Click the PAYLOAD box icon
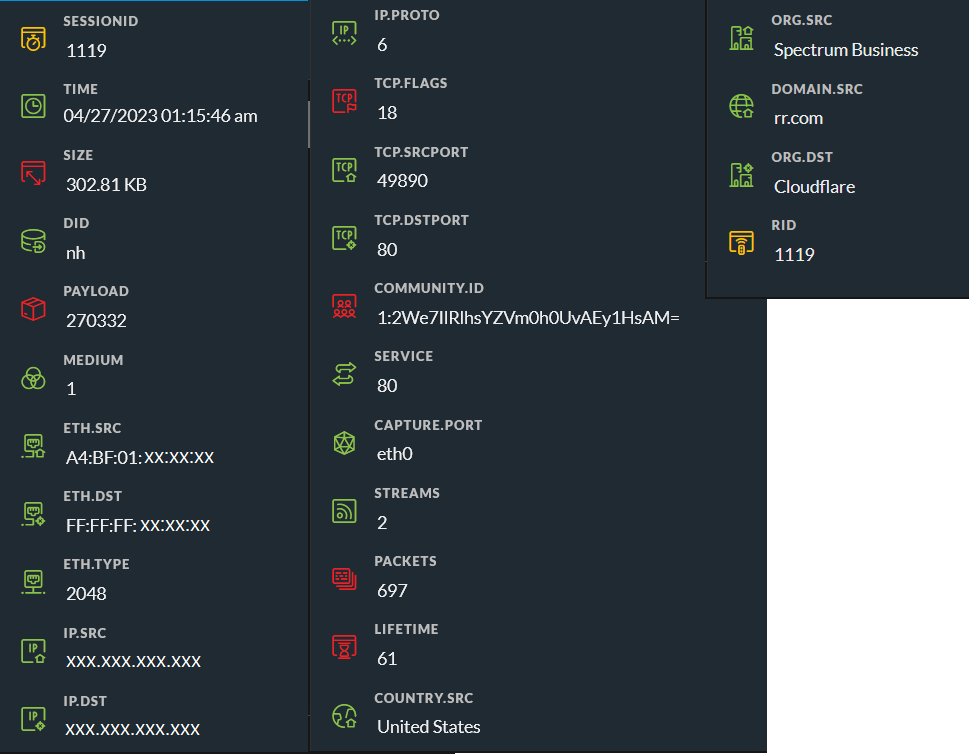Viewport: 969px width, 754px height. (34, 309)
